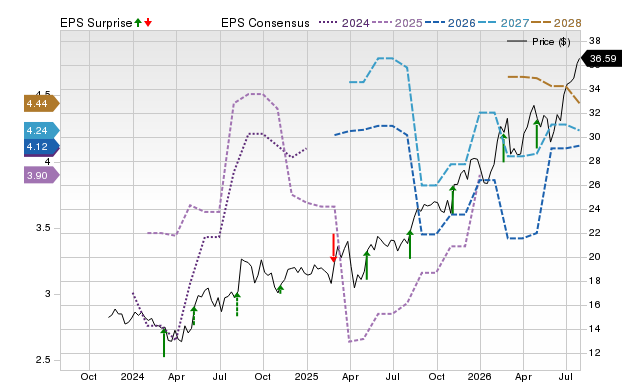
Task: Click the 38 price axis label
Action: pos(595,41)
